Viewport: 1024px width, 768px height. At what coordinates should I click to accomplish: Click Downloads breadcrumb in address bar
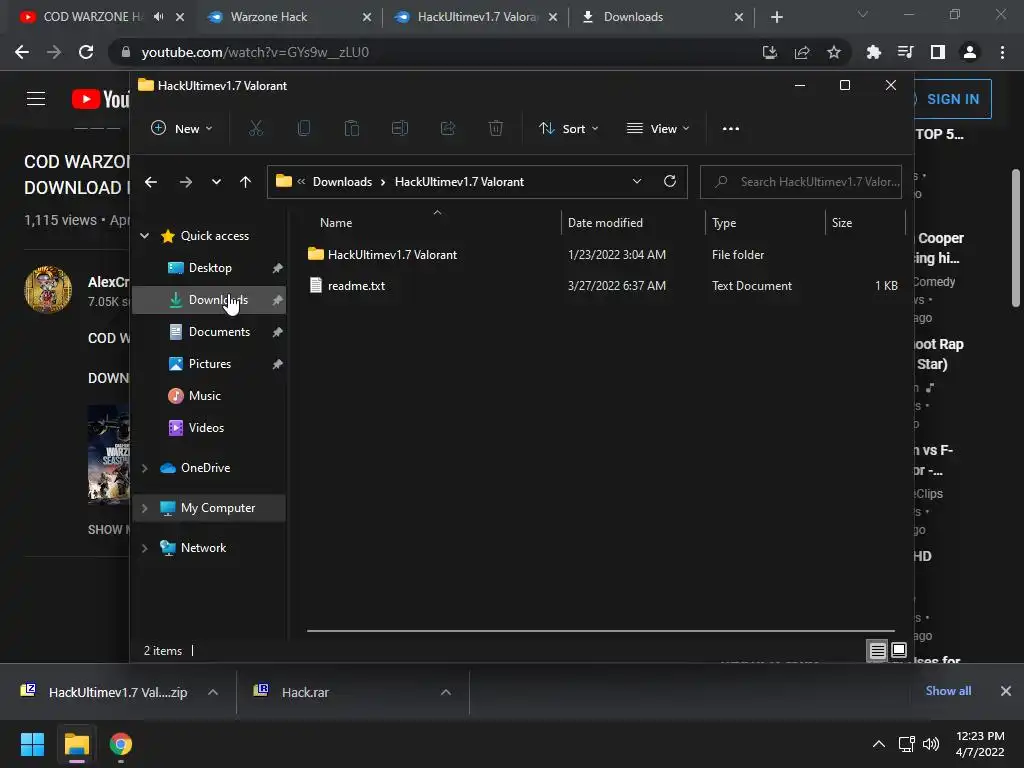point(342,182)
